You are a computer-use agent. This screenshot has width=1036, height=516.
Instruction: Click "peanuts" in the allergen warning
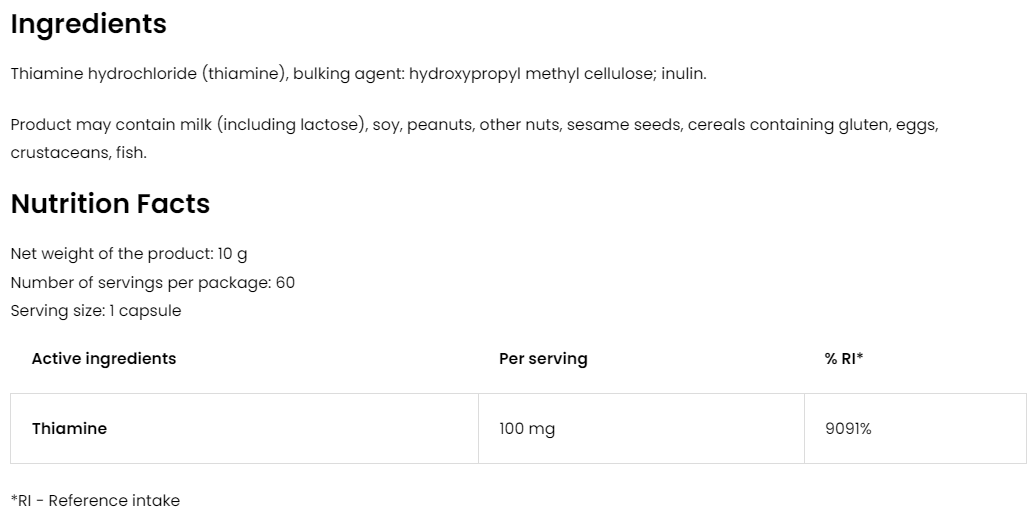[438, 125]
